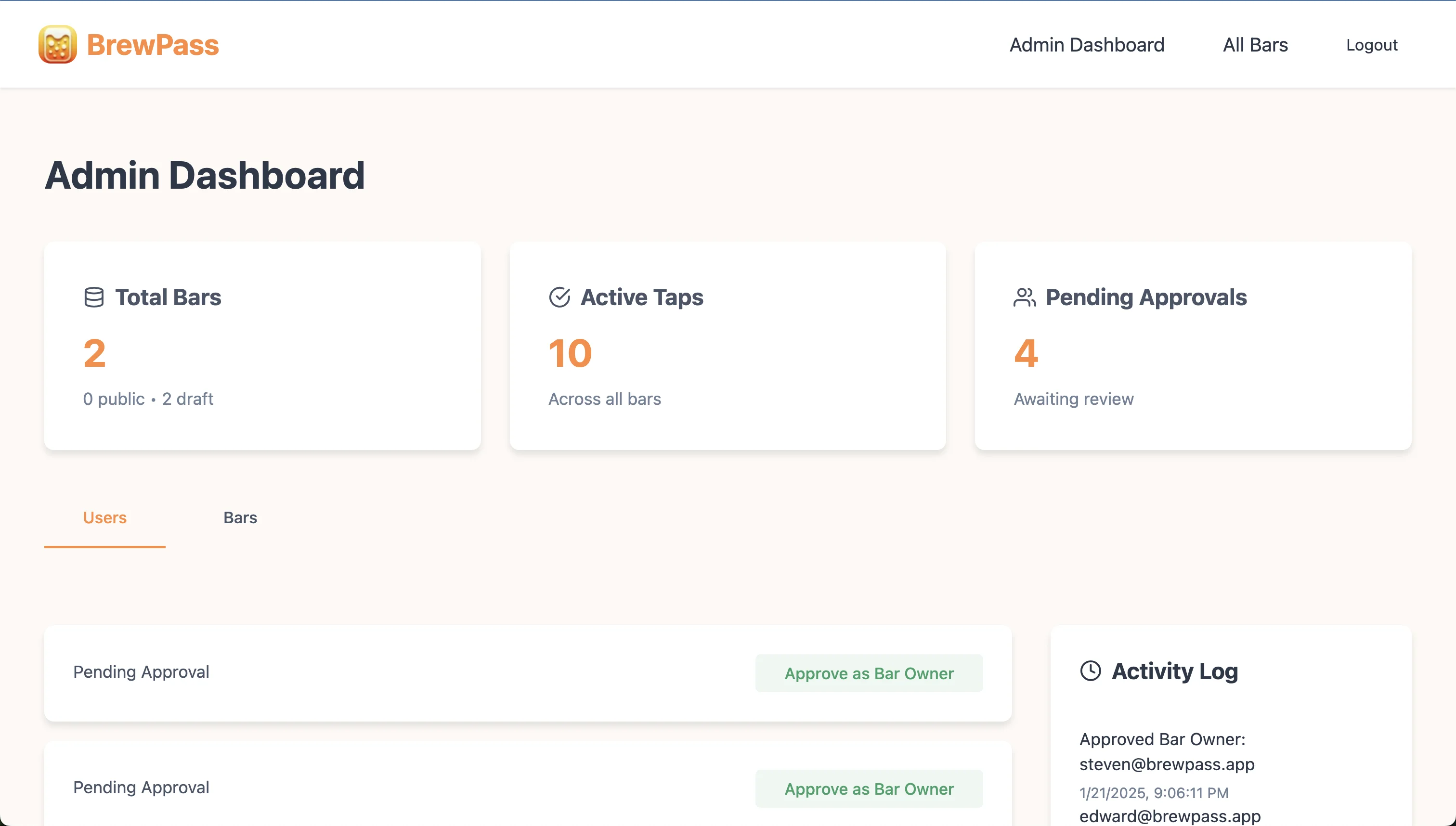1456x826 pixels.
Task: Click the Activity Log heading
Action: [1175, 671]
